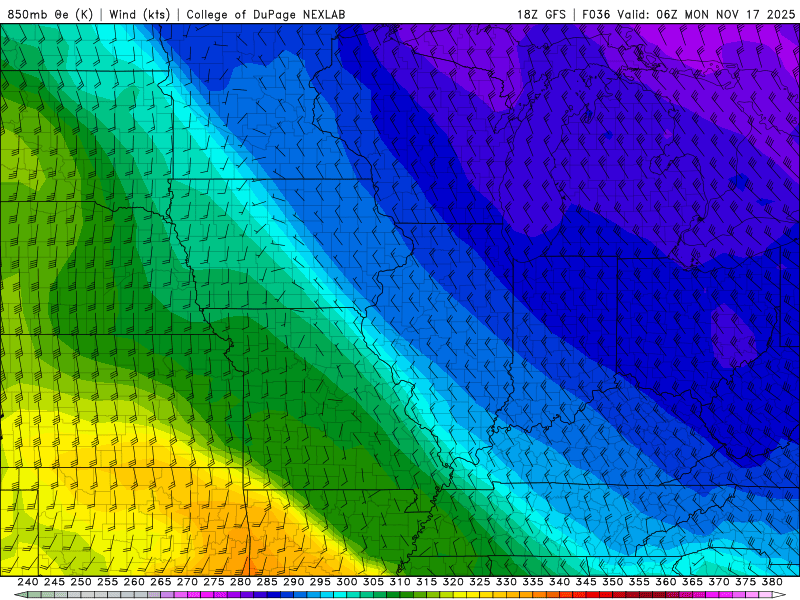Select the 375 color scale number
Image resolution: width=800 pixels, height=600 pixels.
[x=745, y=582]
